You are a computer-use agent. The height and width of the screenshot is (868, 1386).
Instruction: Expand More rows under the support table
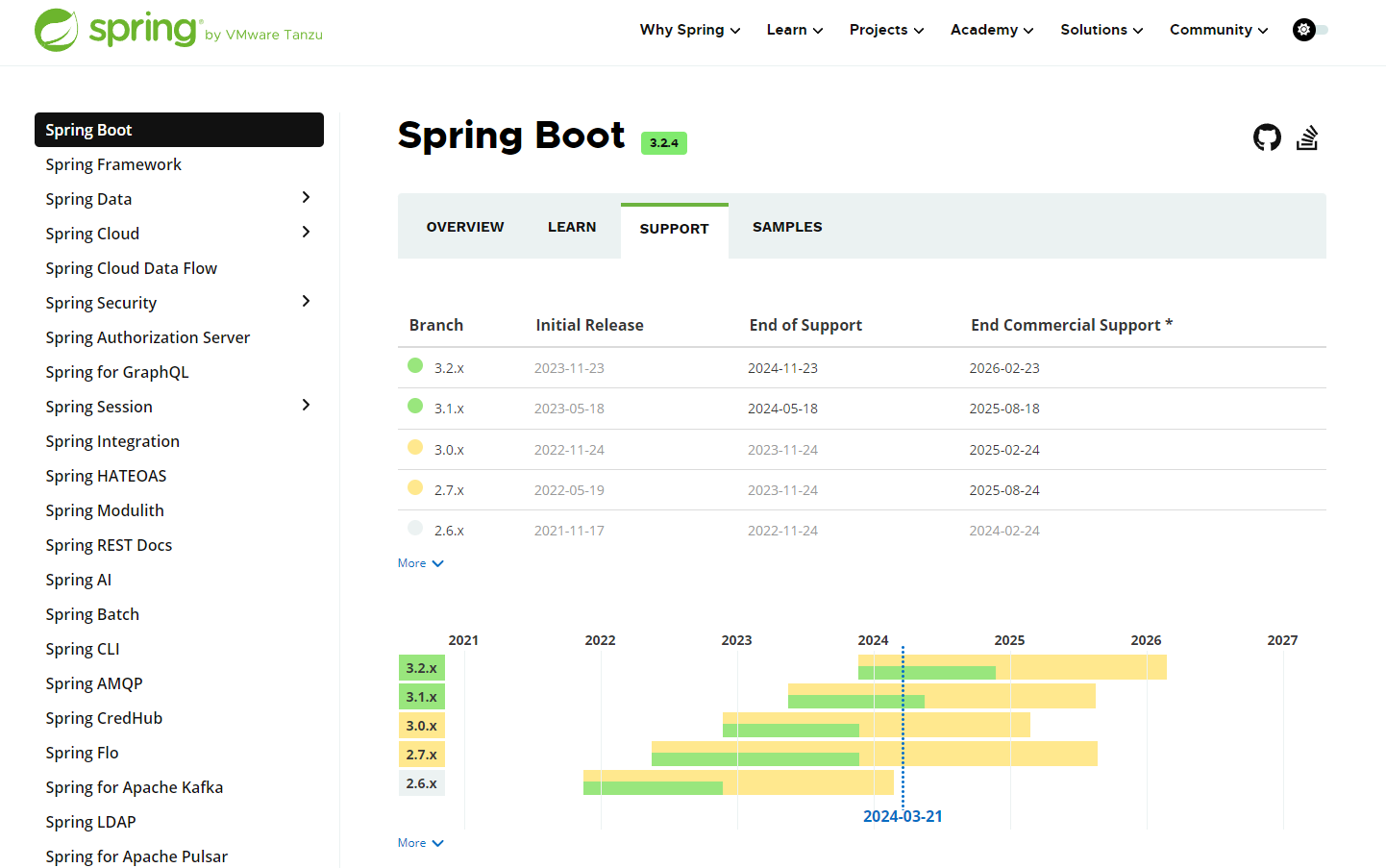click(x=421, y=563)
